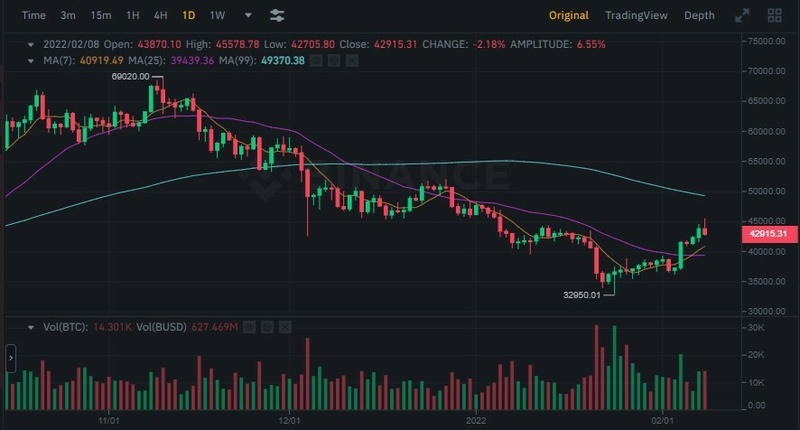
Task: Open Vol(BTC) indicator settings gear
Action: 267,327
